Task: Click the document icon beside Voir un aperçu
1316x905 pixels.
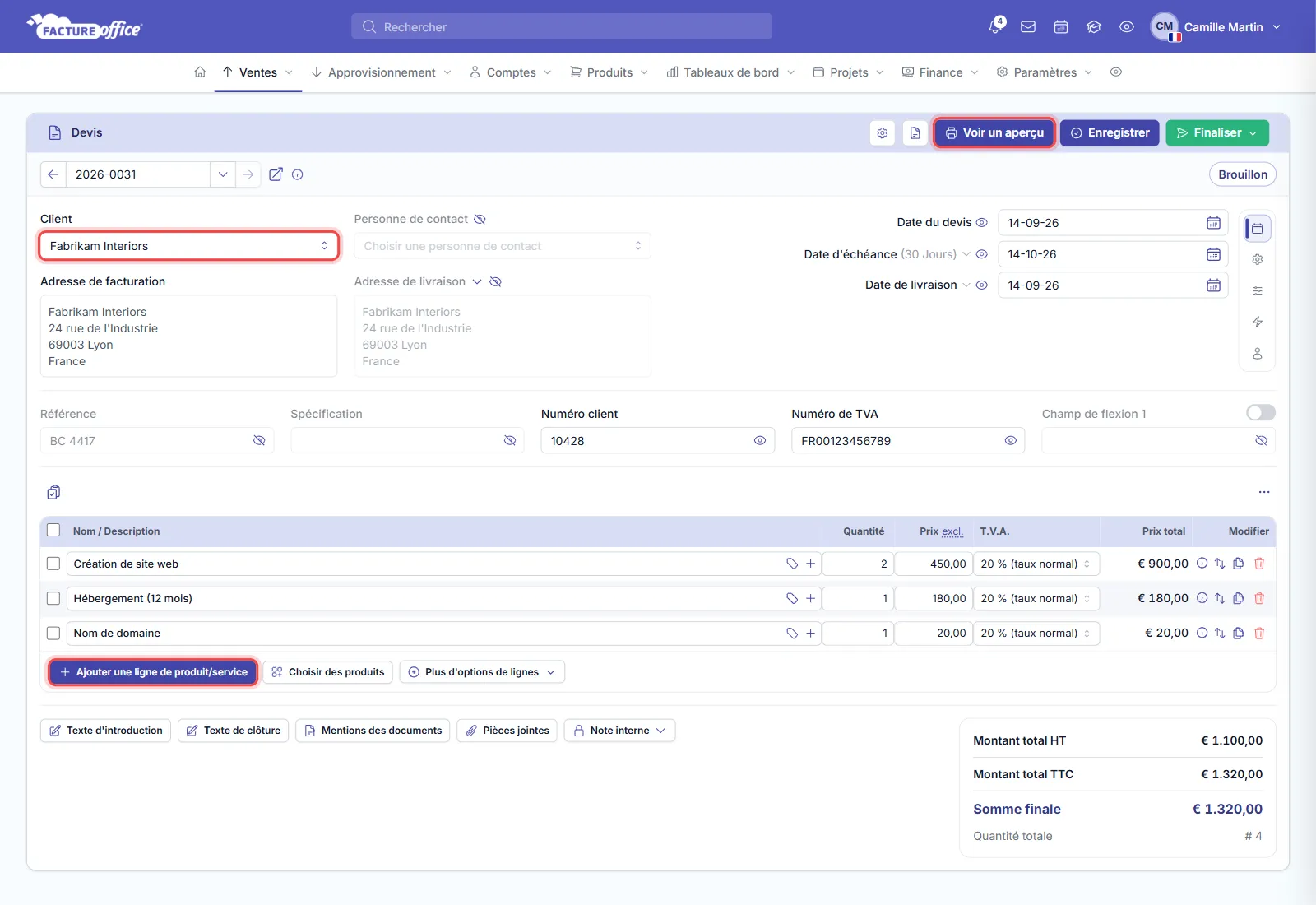Action: (915, 132)
